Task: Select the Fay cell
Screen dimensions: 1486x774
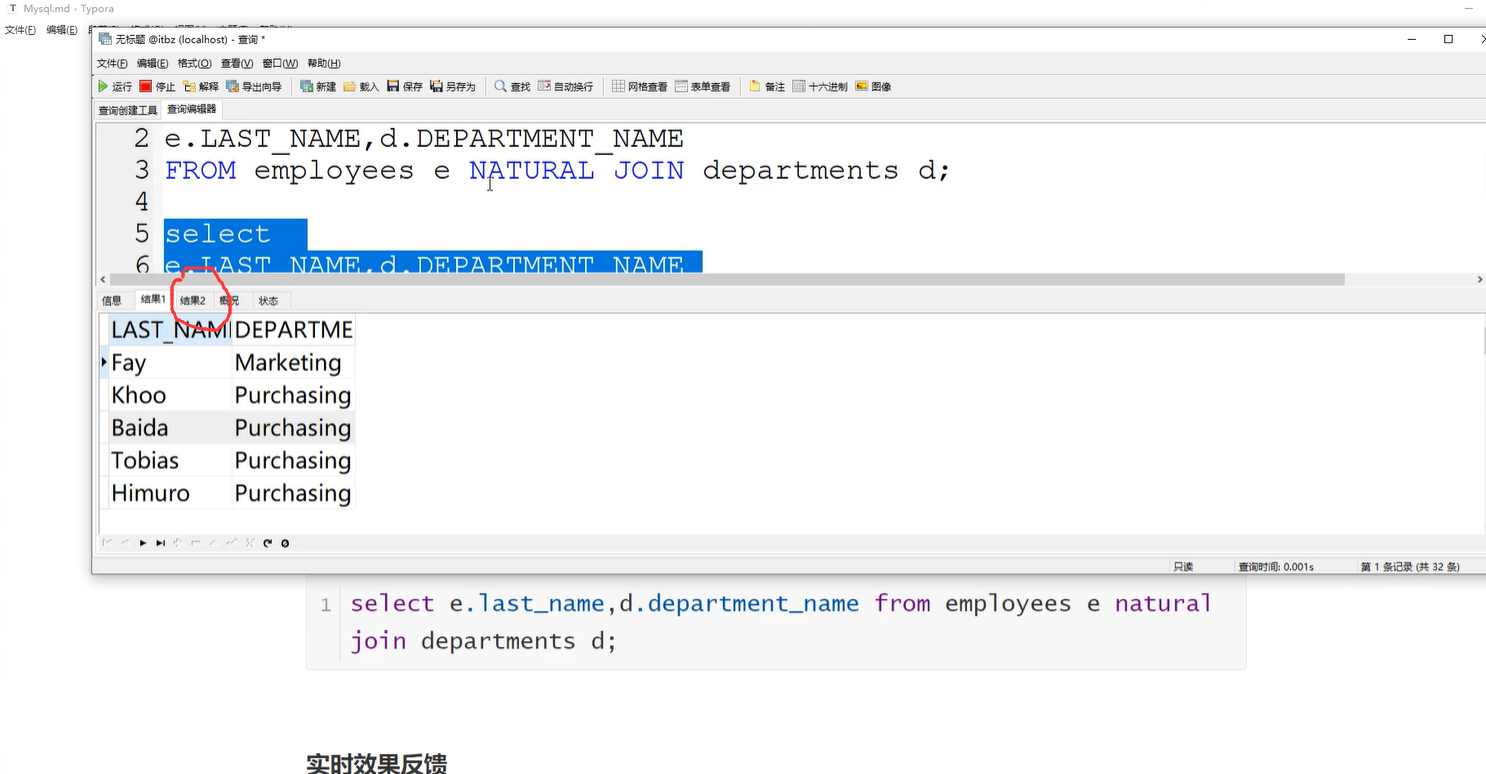Action: (x=170, y=363)
